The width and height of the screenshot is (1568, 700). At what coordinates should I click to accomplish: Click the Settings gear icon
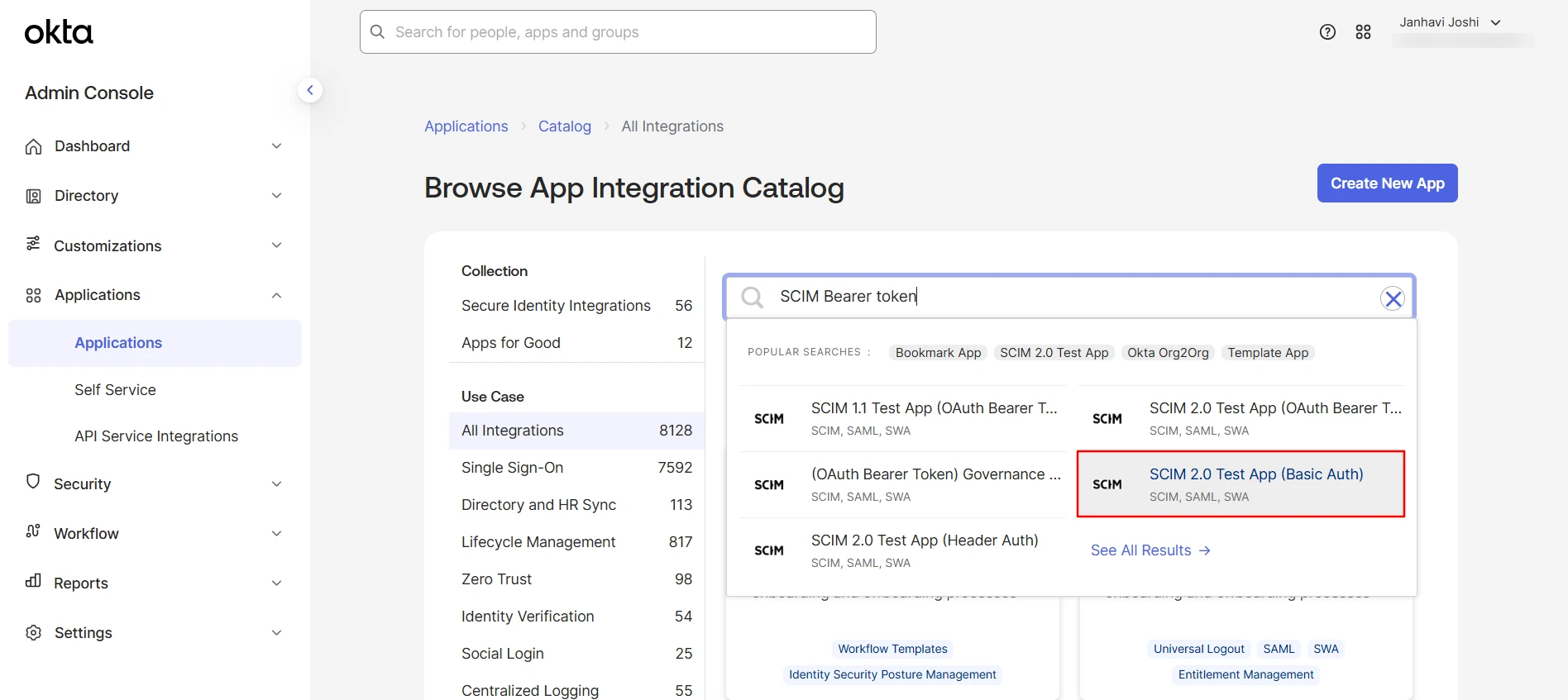(33, 633)
